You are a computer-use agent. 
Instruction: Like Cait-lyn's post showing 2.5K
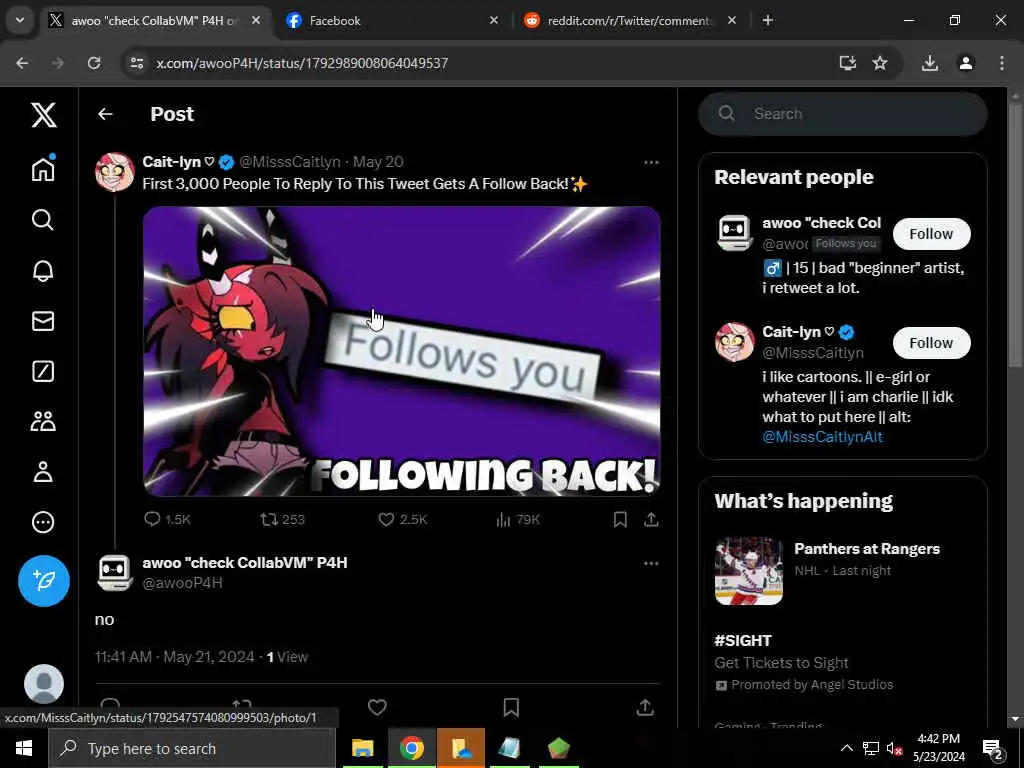pyautogui.click(x=402, y=519)
